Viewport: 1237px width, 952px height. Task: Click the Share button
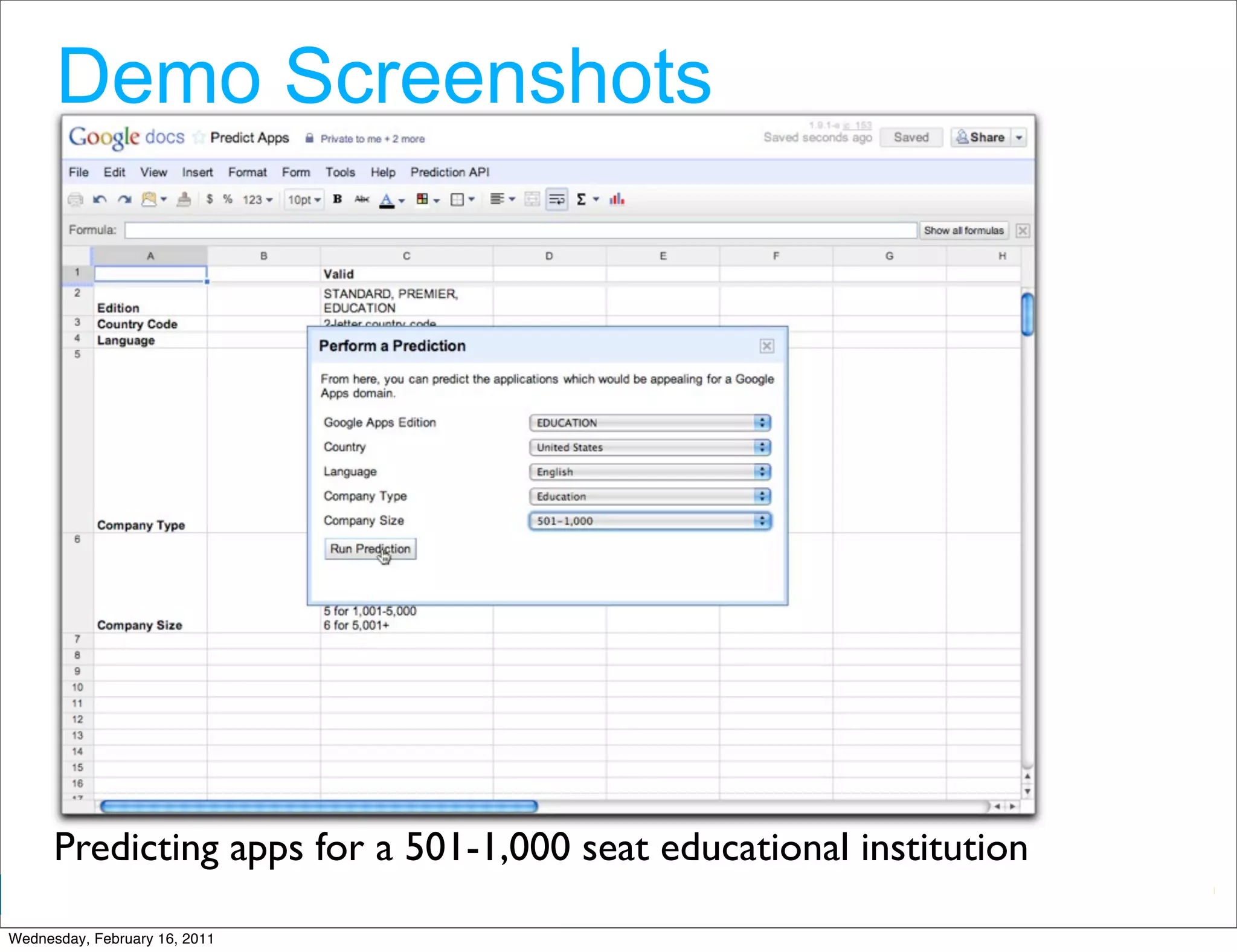pos(980,138)
